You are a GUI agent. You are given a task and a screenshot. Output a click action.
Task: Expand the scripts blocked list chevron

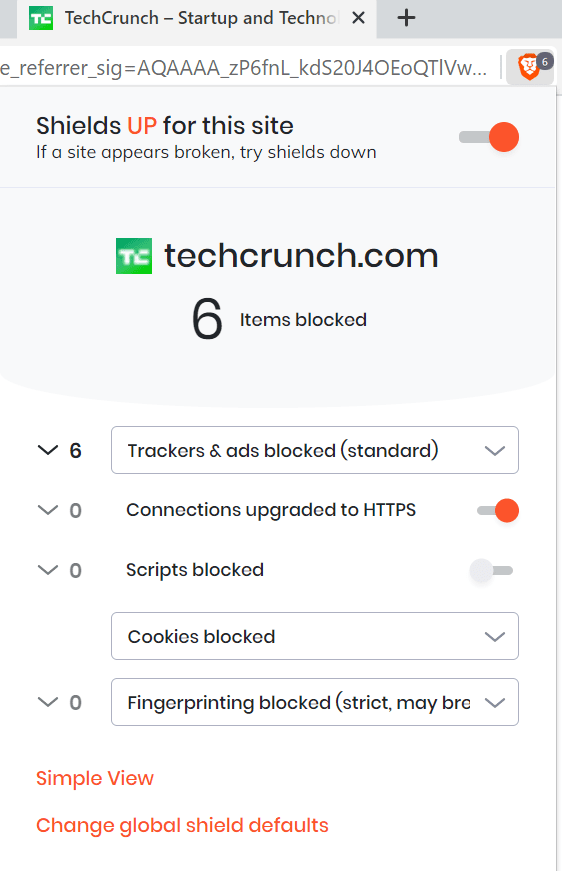click(48, 570)
